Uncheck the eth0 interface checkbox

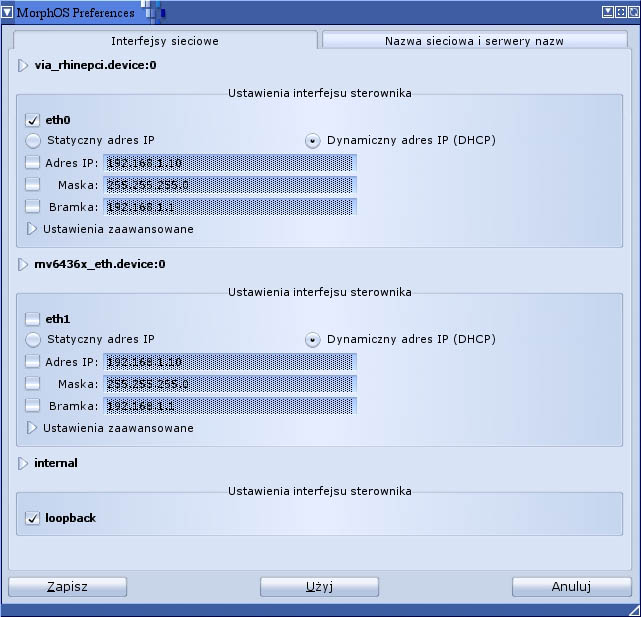(32, 120)
